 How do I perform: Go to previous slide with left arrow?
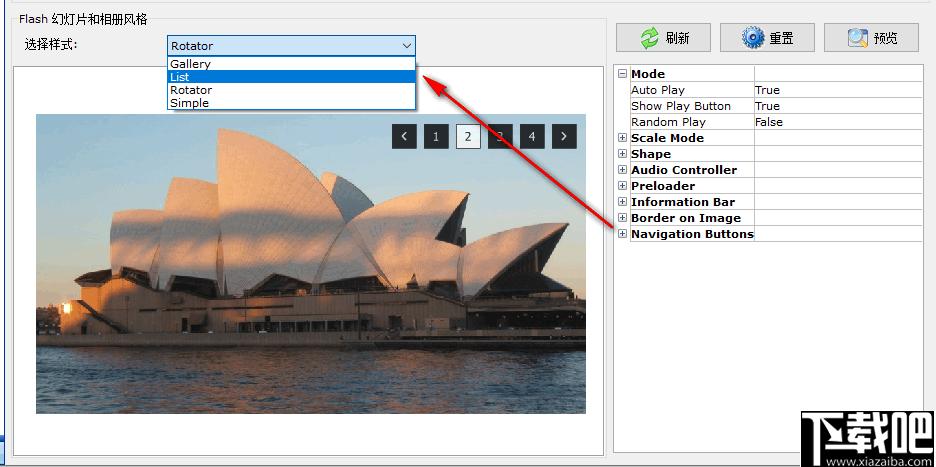coord(404,136)
